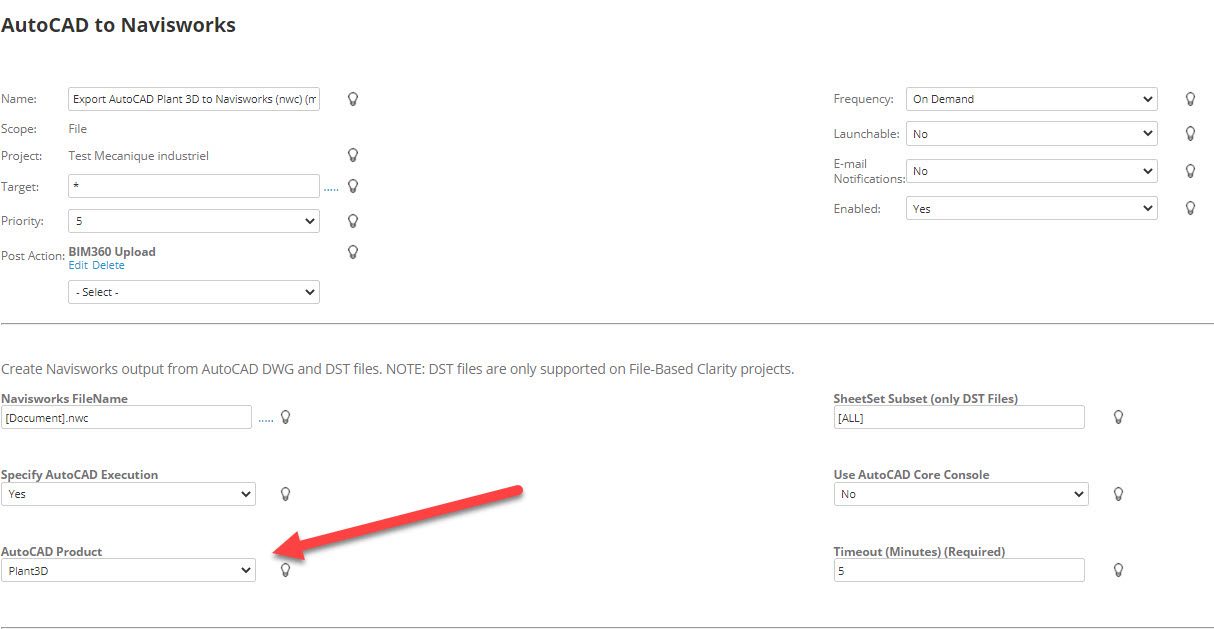
Task: Click the lightbulb icon beside Frequency dropdown
Action: click(x=1190, y=99)
